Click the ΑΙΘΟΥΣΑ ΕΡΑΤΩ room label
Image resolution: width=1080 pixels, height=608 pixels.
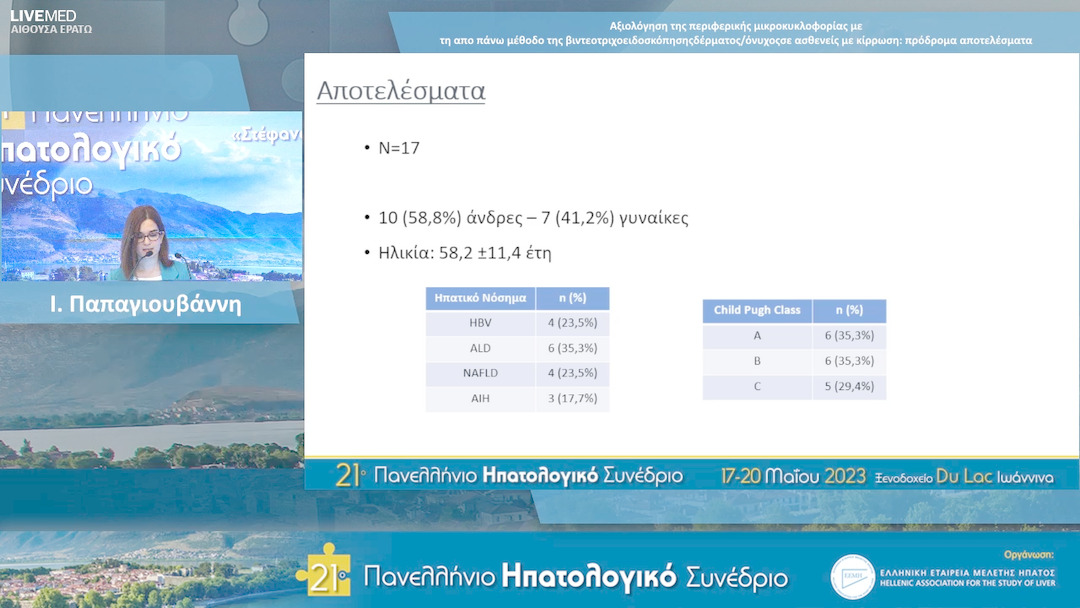click(51, 29)
